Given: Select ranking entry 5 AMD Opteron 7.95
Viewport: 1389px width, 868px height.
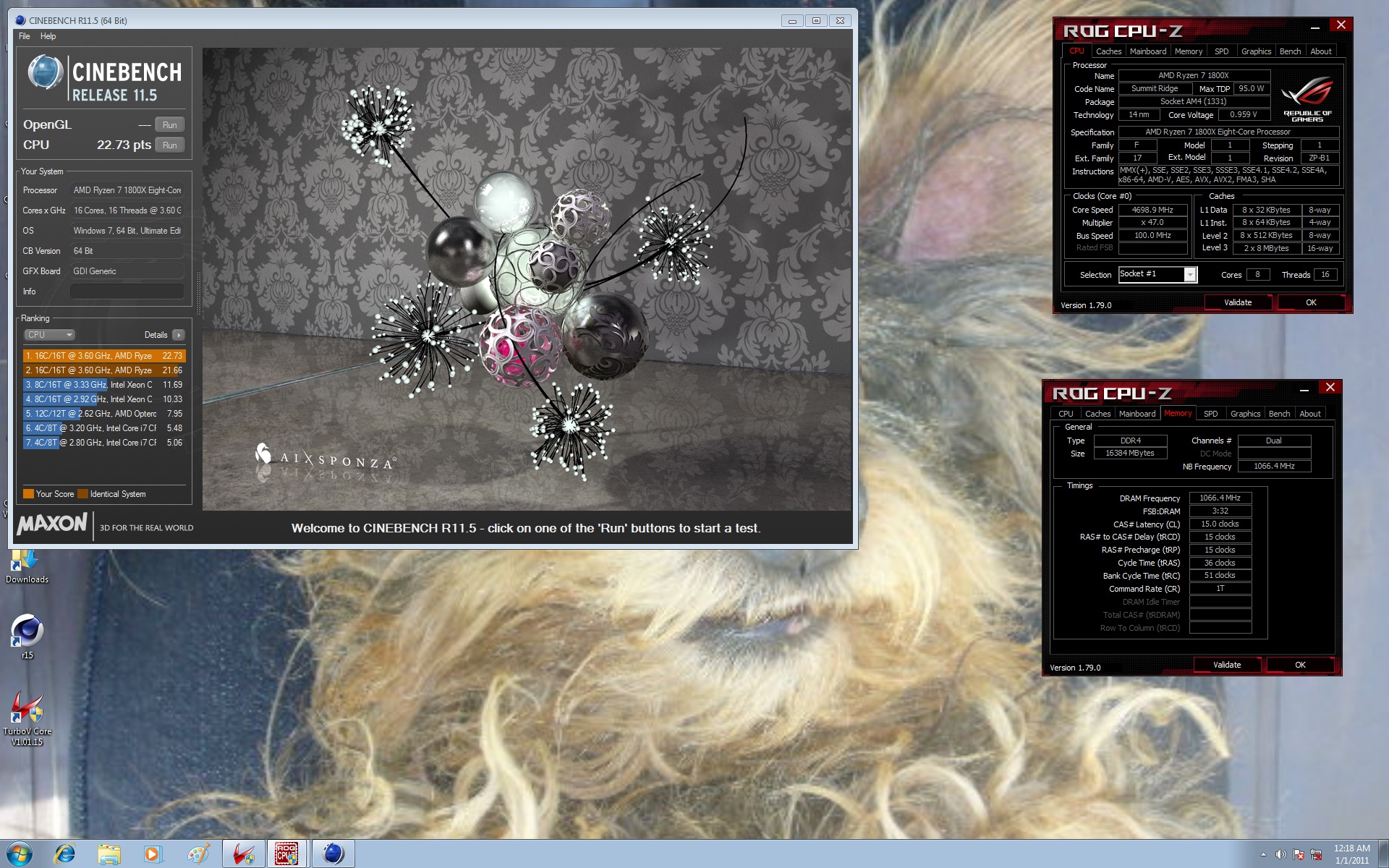Looking at the screenshot, I should (x=104, y=414).
